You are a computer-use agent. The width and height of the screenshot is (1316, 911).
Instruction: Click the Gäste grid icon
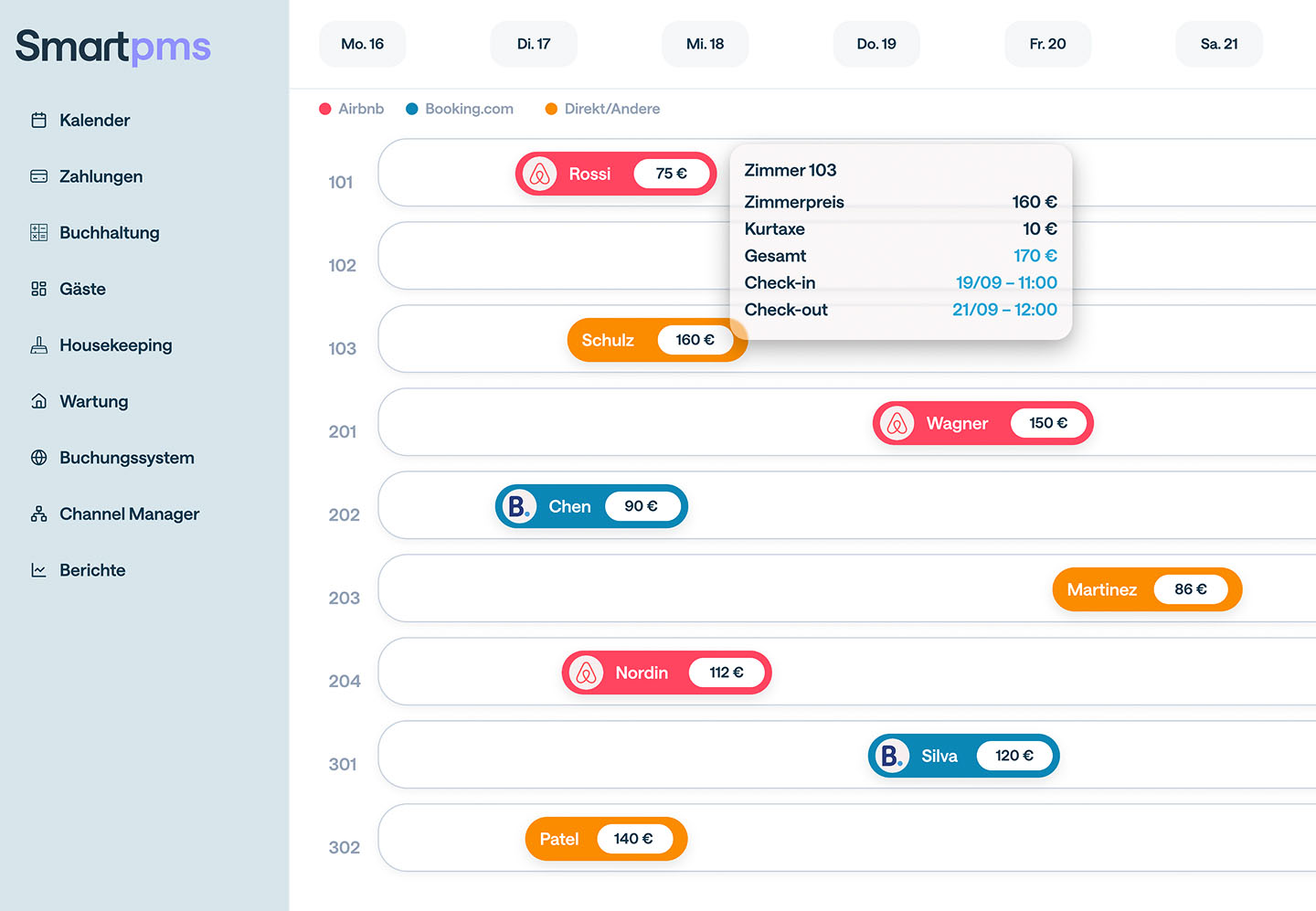coord(38,290)
